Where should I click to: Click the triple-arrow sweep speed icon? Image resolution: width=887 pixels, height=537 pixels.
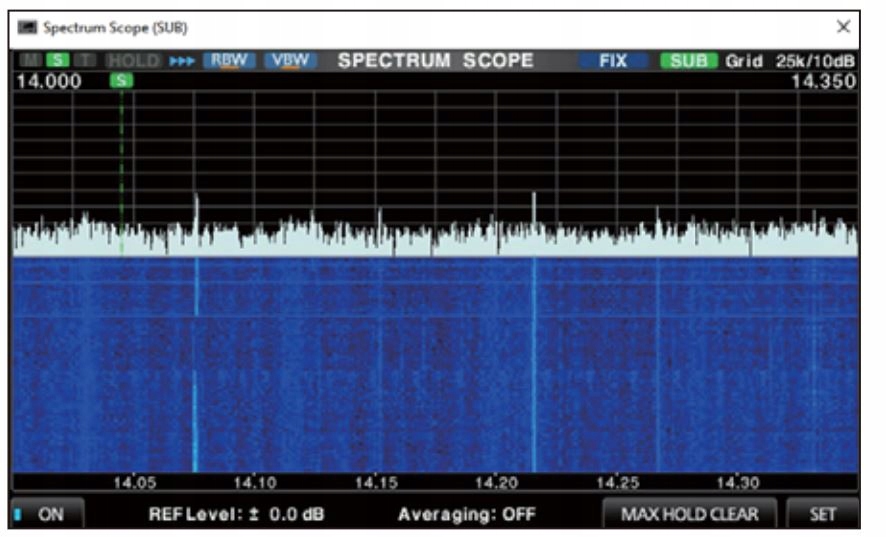coord(181,61)
